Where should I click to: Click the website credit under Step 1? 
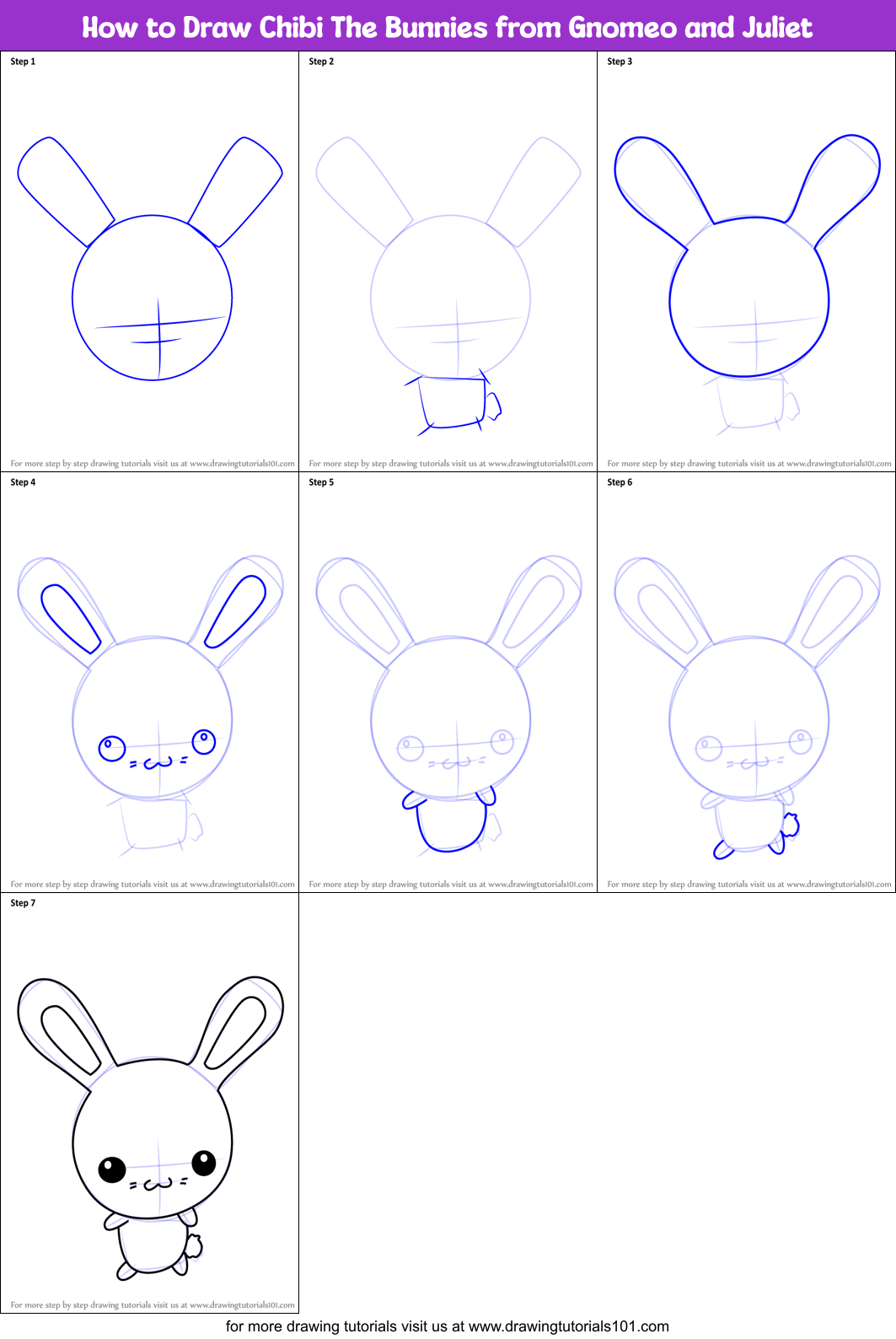coord(153,464)
